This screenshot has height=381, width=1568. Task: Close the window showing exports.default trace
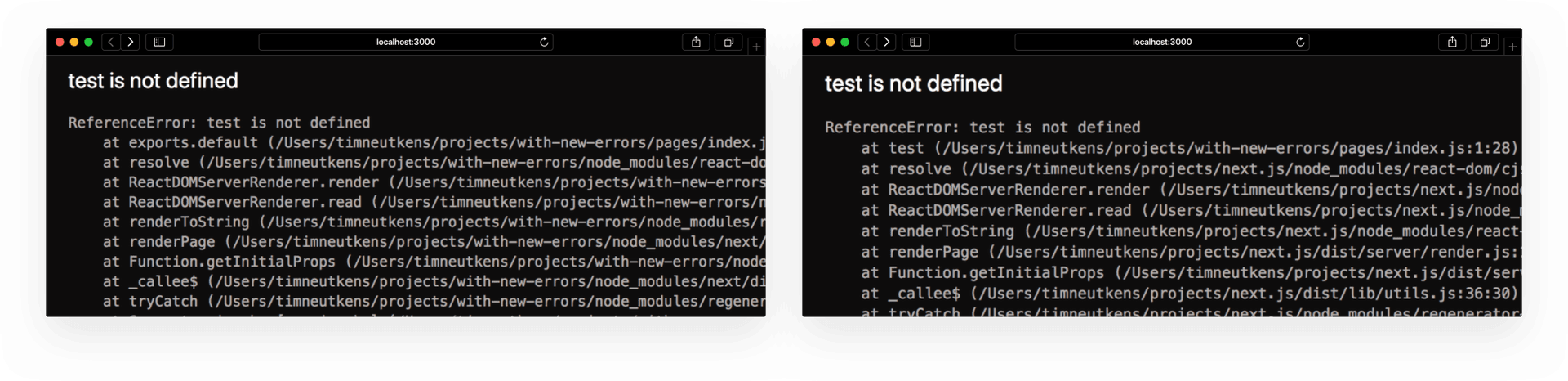pos(60,42)
